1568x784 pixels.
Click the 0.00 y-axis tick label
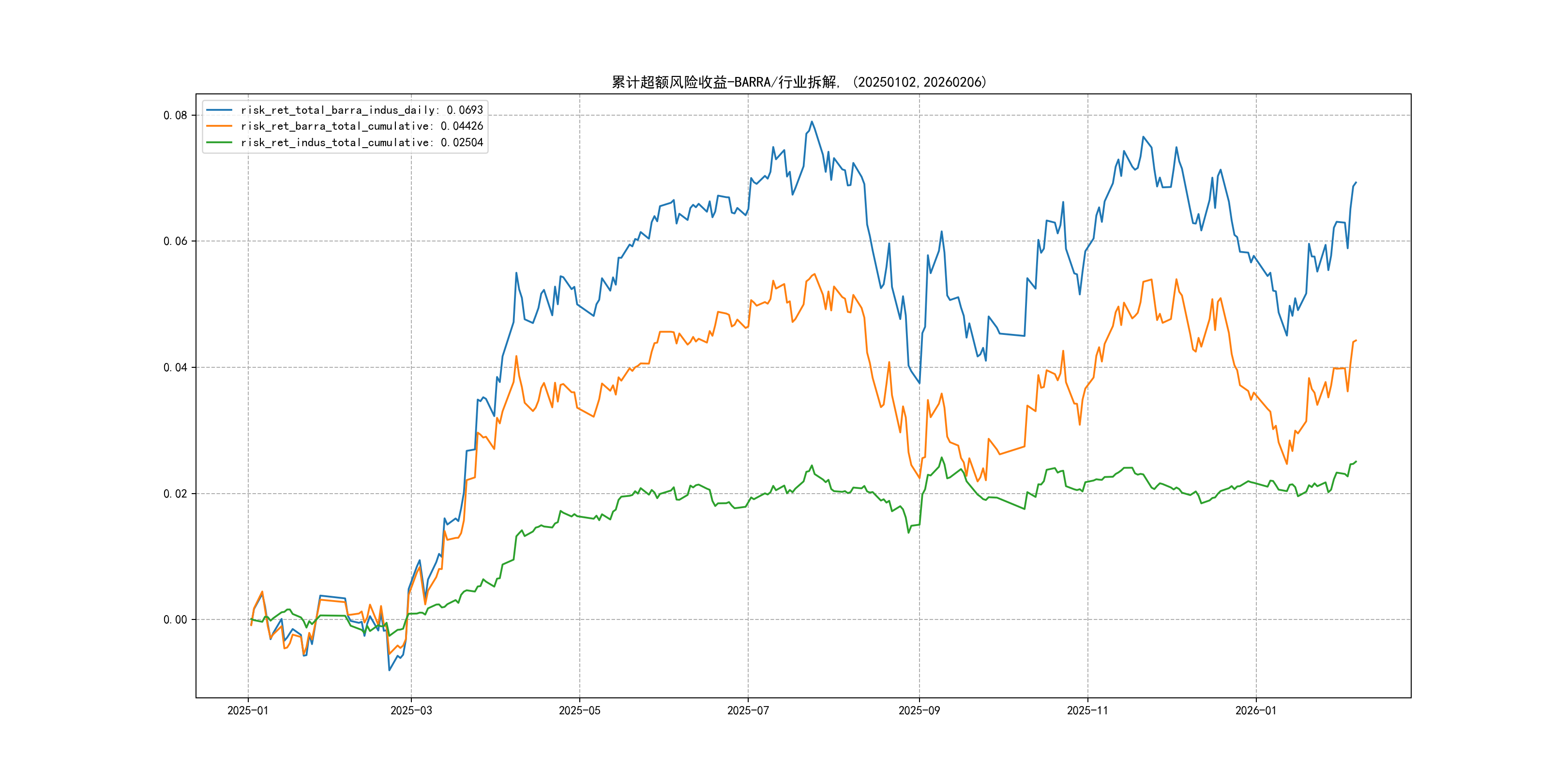(x=175, y=619)
